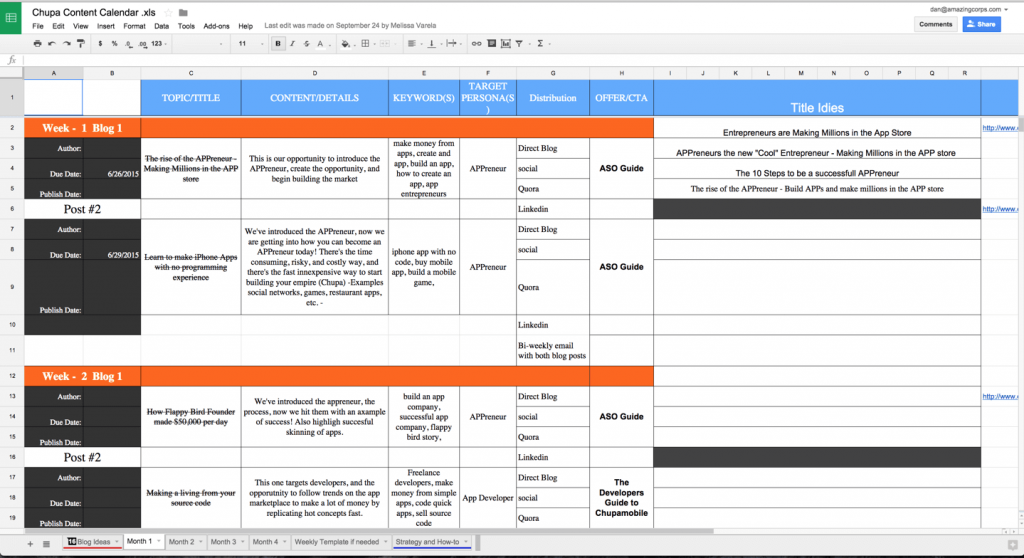Open the hyperlink in the Post #2 row 6
This screenshot has height=558, width=1024.
[x=999, y=209]
